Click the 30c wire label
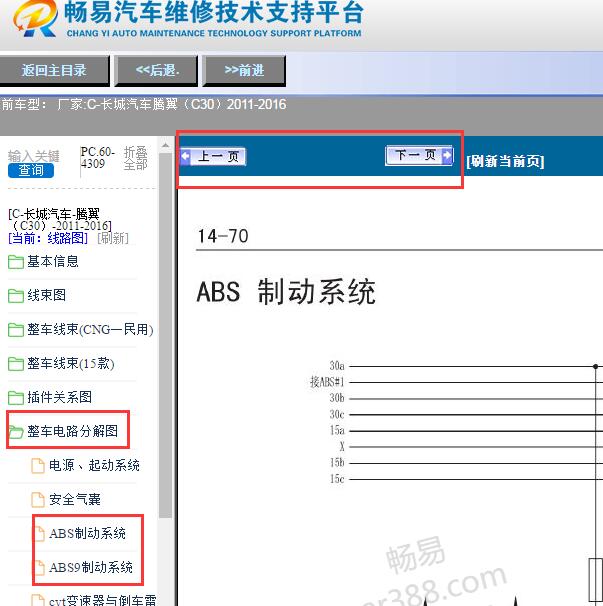The height and width of the screenshot is (606, 603). (x=337, y=414)
